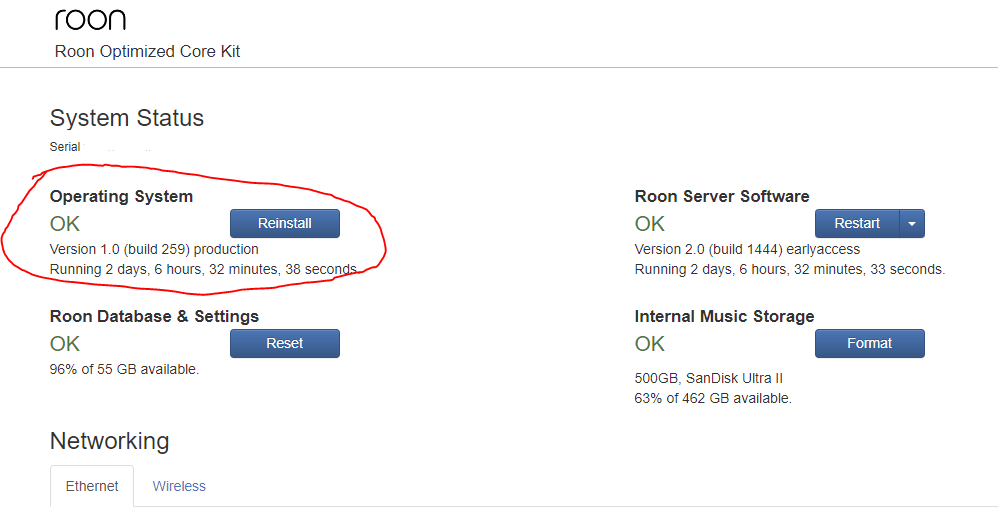Click the roon logo
The width and height of the screenshot is (998, 515).
[x=90, y=20]
